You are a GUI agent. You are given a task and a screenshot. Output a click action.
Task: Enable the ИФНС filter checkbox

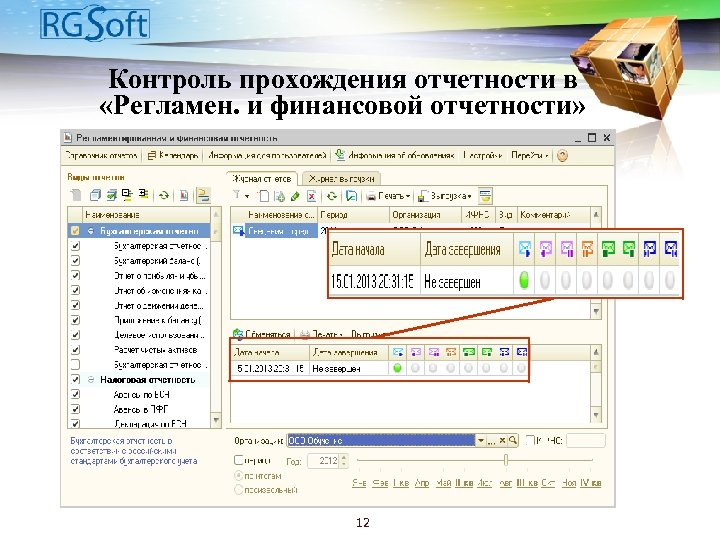529,440
